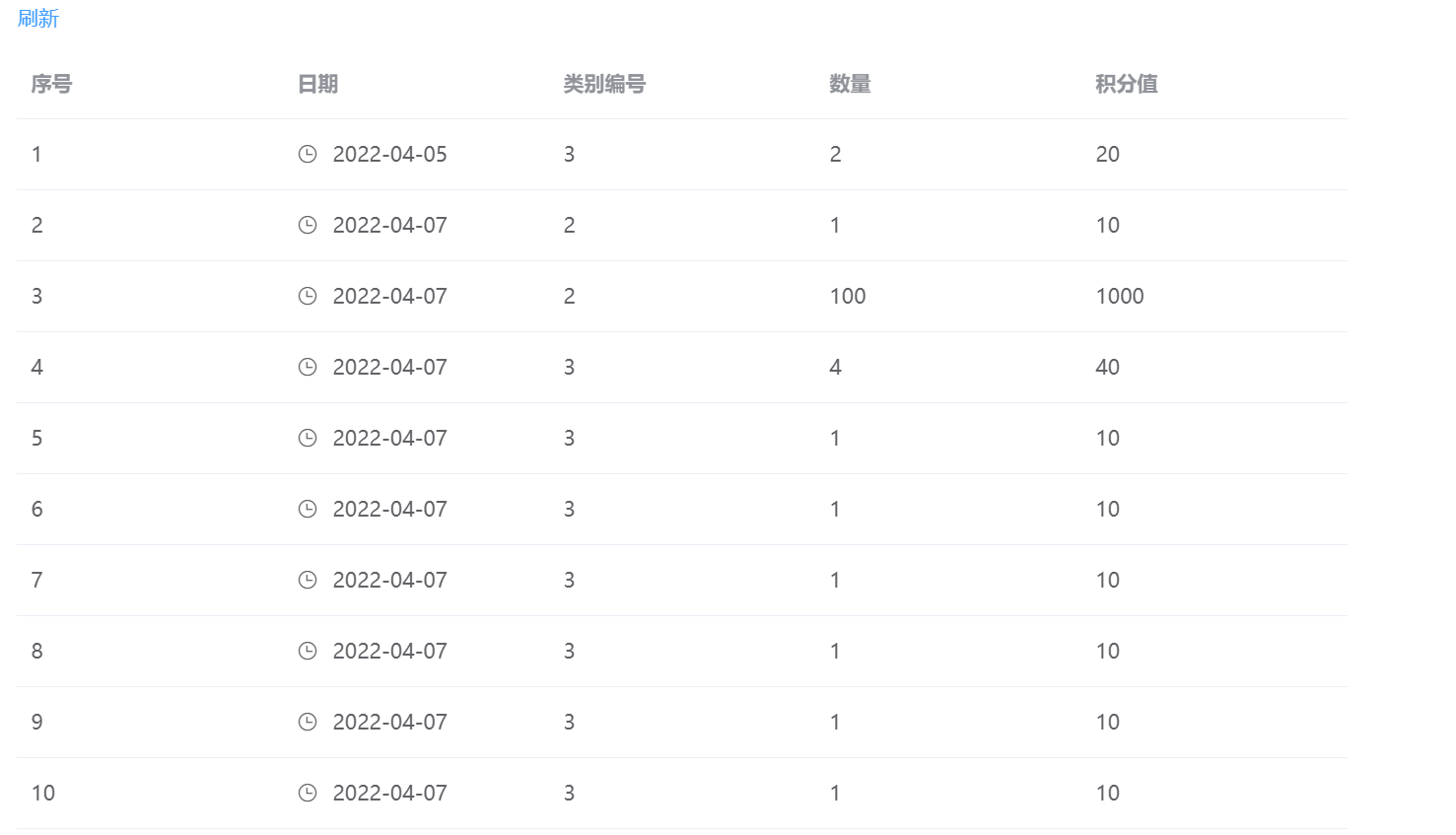Click 类别编号 value 2 in row 3
Viewport: 1456px width, 835px height.
tap(569, 296)
